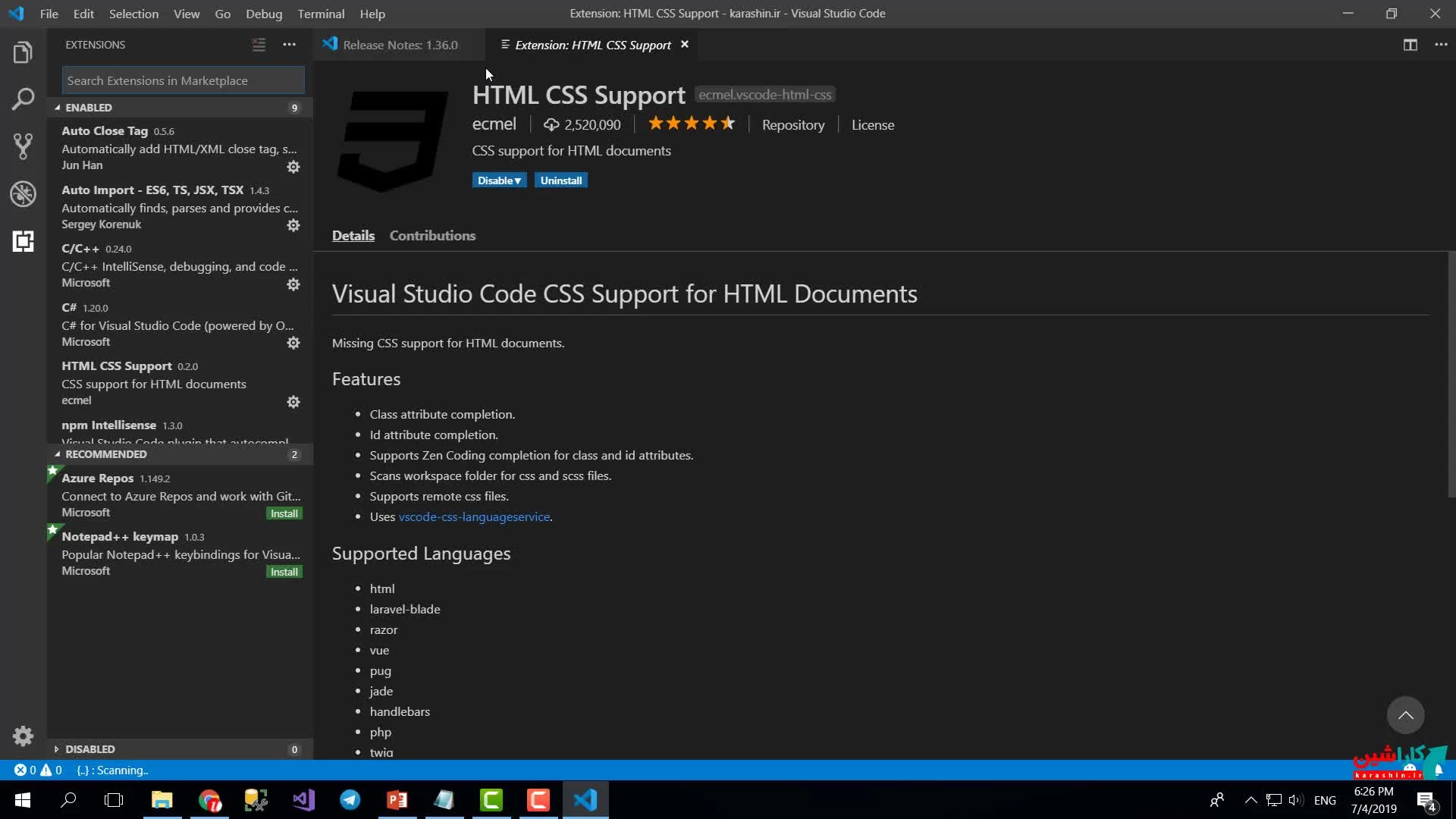Open the Source Control view
This screenshot has height=819, width=1456.
23,146
